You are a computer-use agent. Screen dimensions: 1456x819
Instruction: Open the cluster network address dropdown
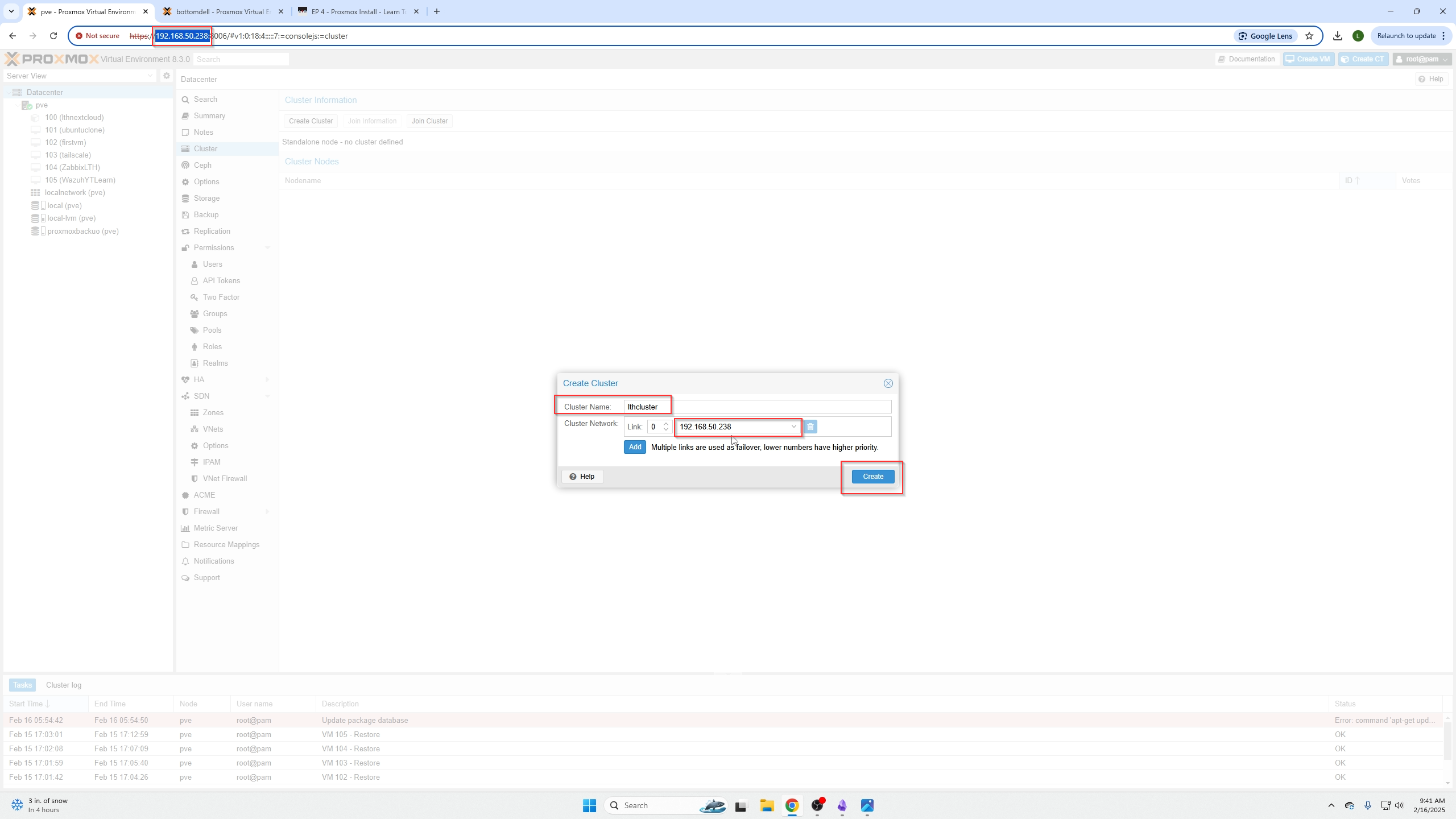click(793, 427)
